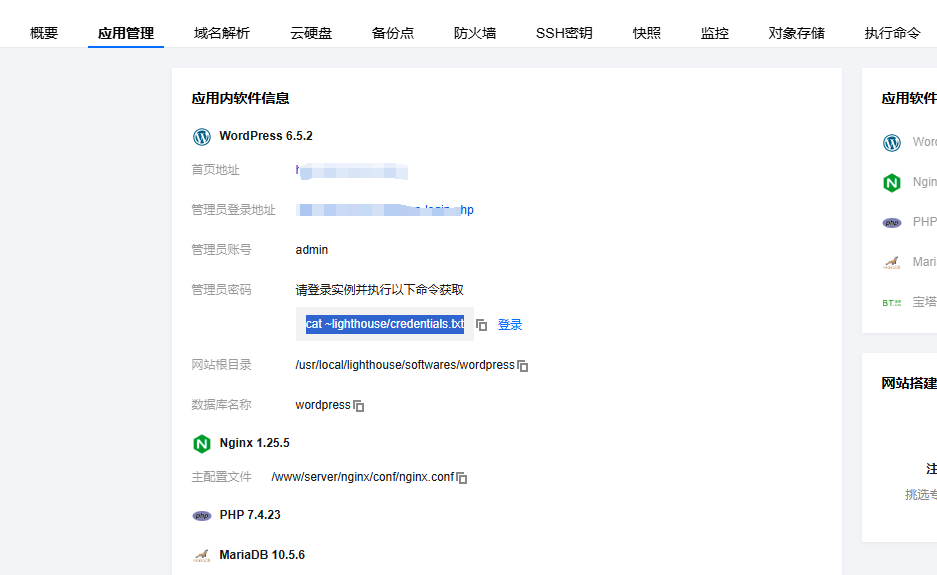
Task: Open the 防火墙 tab
Action: point(474,33)
